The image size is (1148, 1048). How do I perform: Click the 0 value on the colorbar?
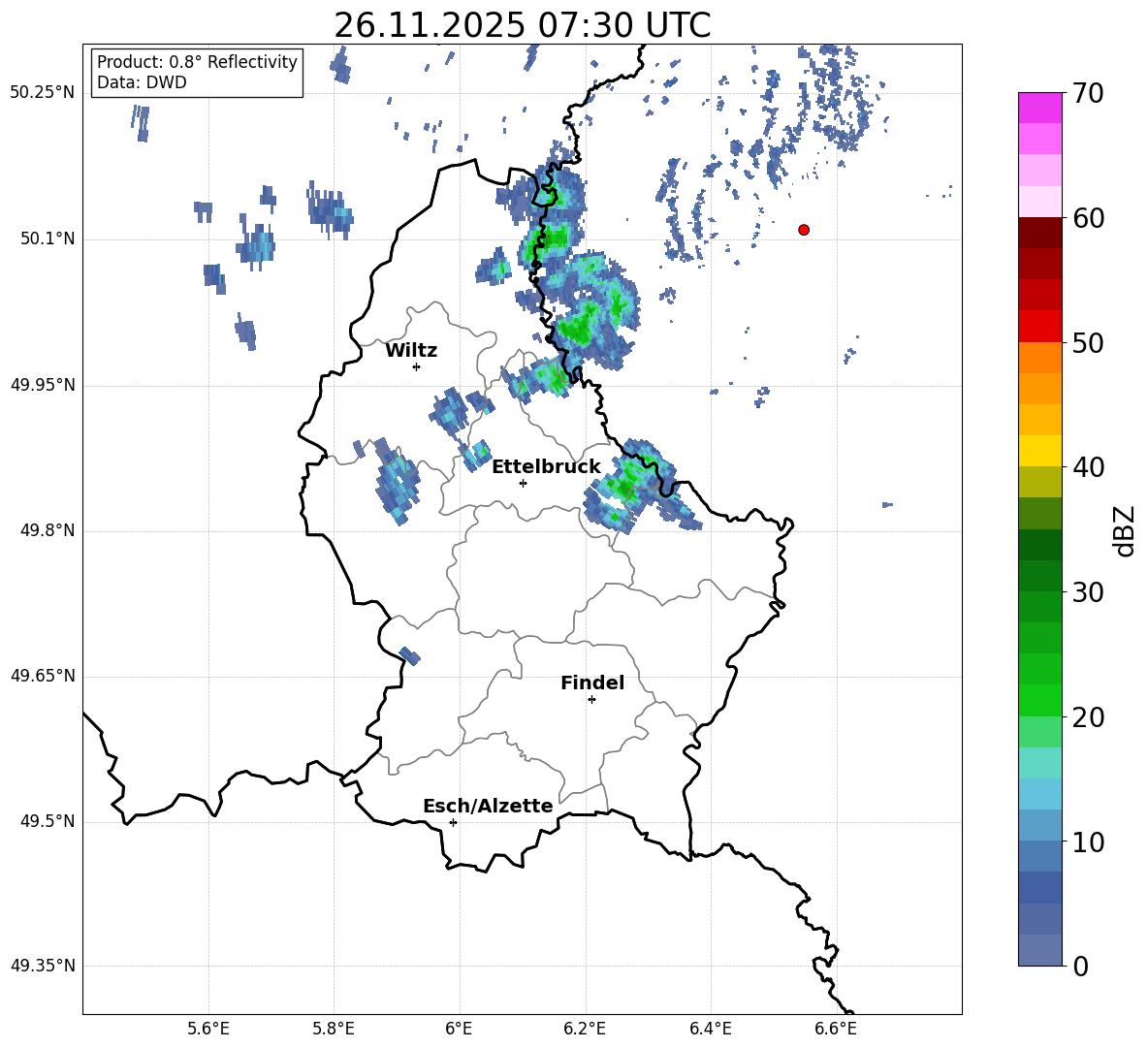point(1080,966)
